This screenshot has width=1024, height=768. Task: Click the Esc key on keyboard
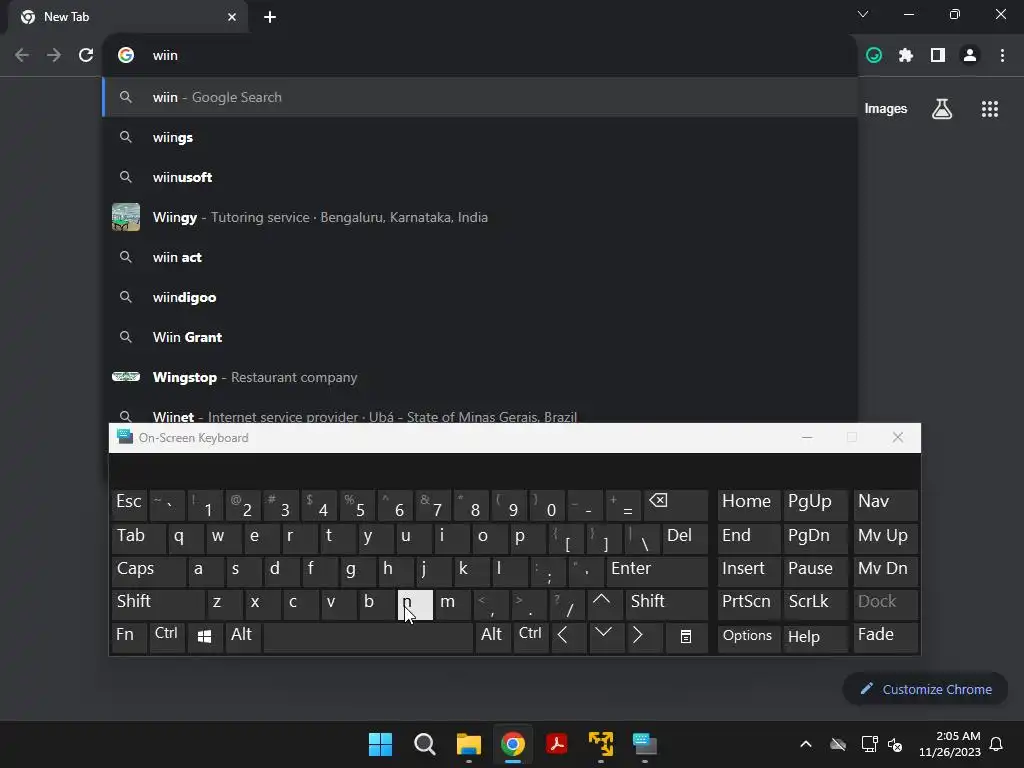[129, 504]
